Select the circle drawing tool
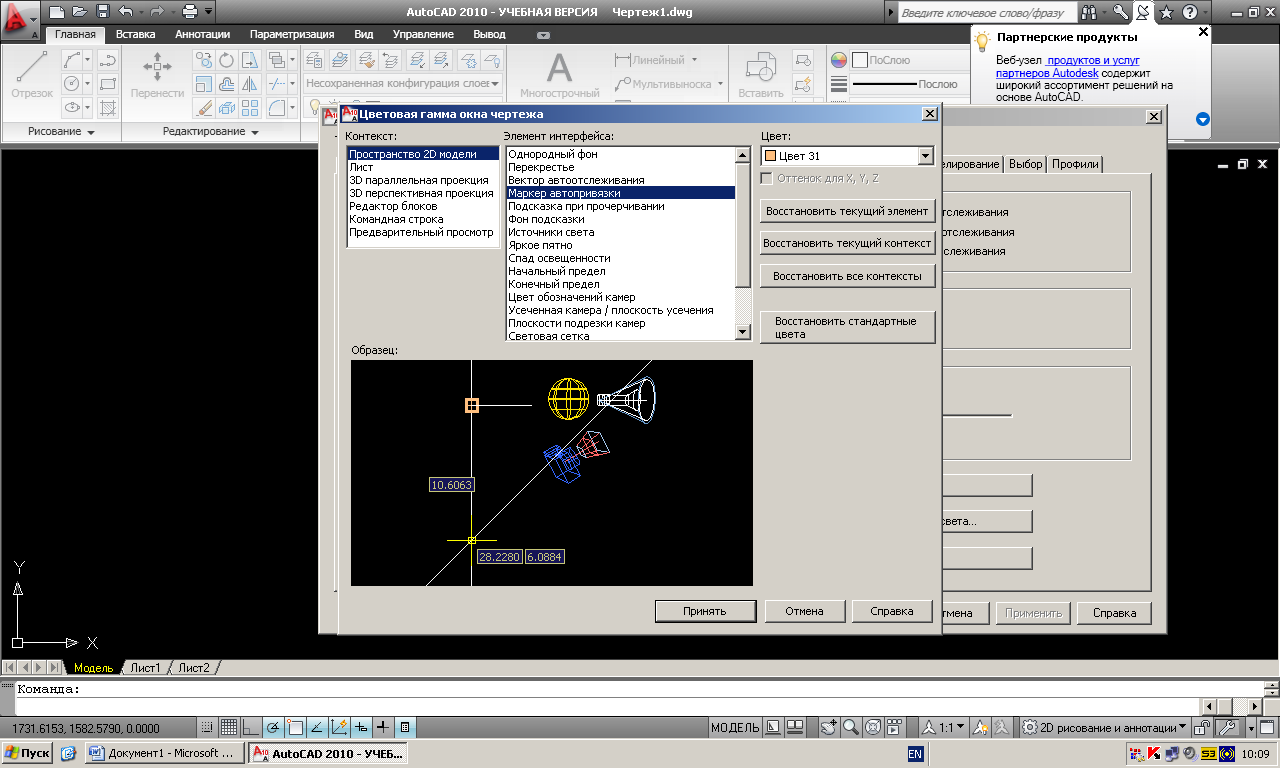The width and height of the screenshot is (1280, 768). coord(72,83)
